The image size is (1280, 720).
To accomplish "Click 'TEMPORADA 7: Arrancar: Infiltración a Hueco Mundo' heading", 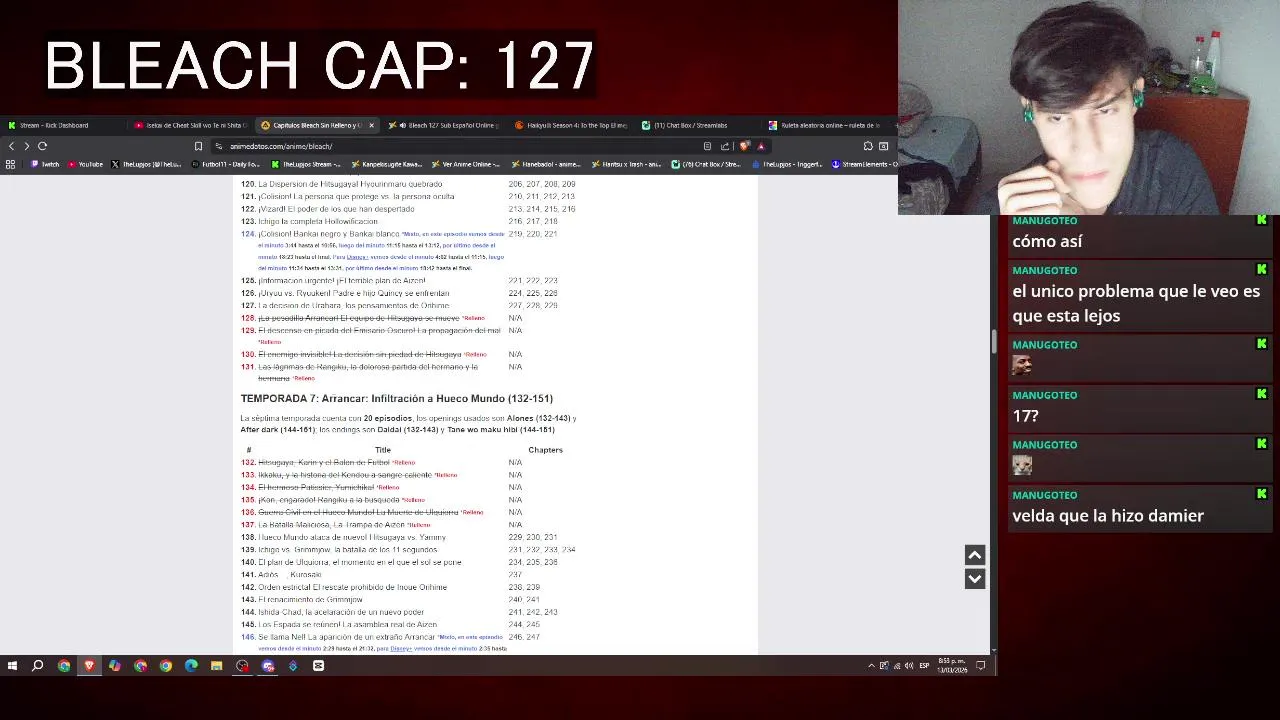I will point(396,398).
